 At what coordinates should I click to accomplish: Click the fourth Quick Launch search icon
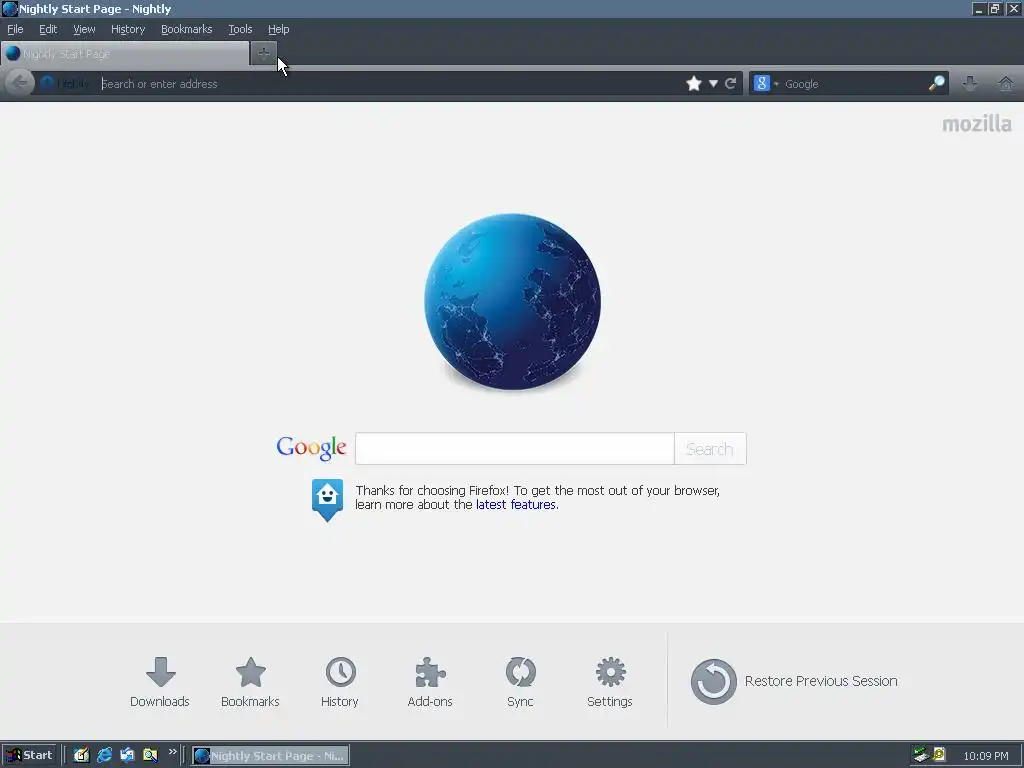pyautogui.click(x=150, y=755)
